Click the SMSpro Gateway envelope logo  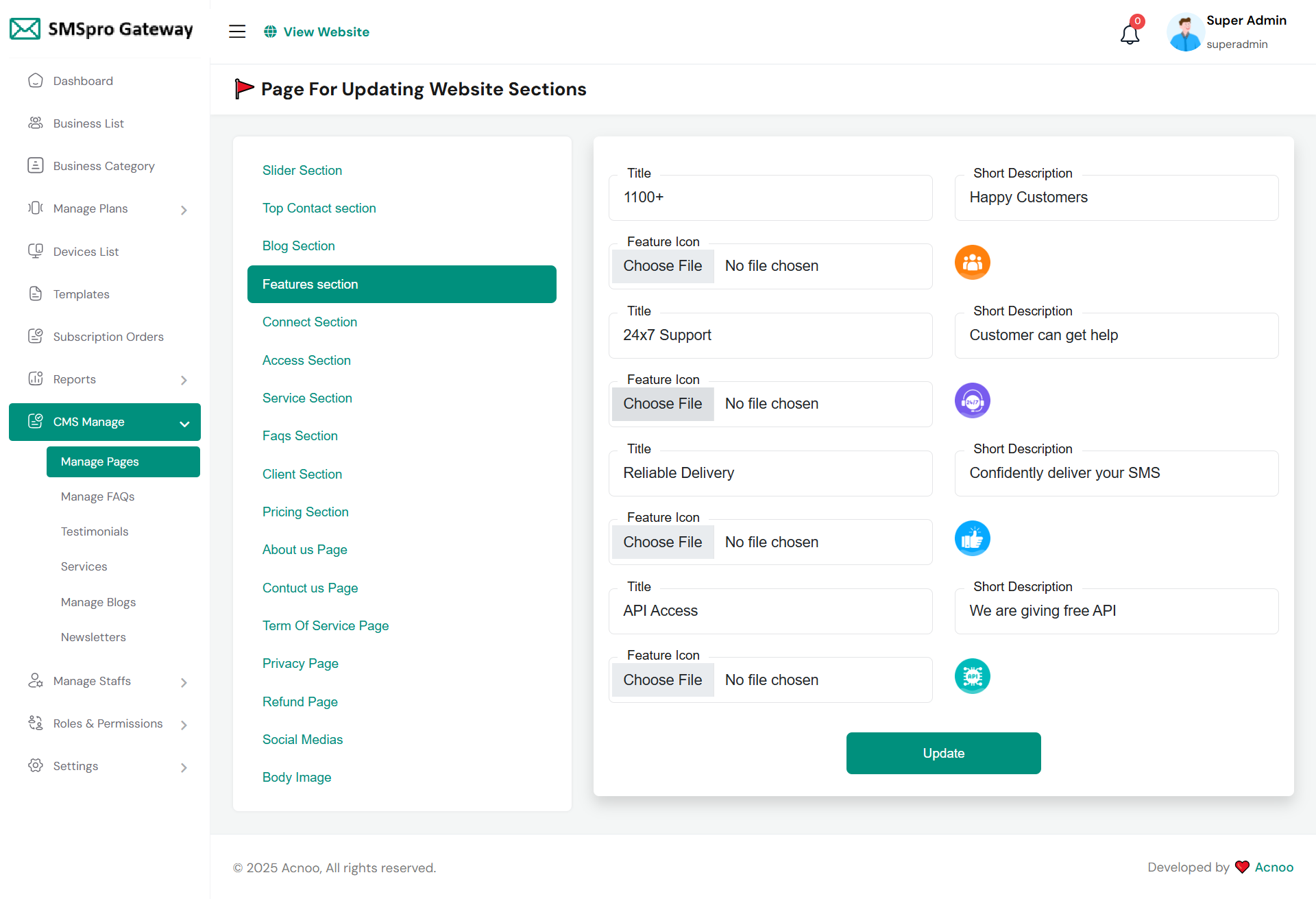pyautogui.click(x=25, y=29)
